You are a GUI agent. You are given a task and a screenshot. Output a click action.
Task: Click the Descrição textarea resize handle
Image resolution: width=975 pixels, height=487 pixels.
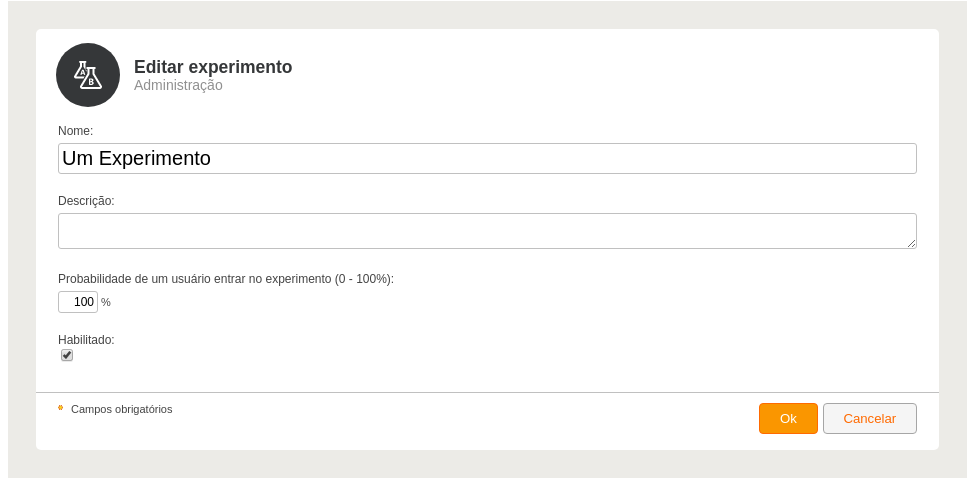(x=911, y=243)
